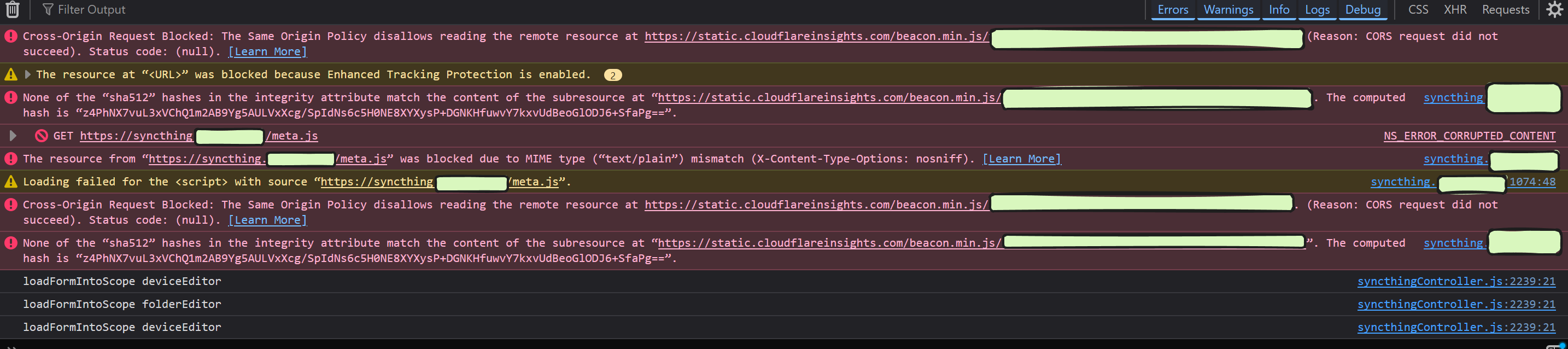
Task: Clear the console with the trash icon
Action: coord(12,10)
